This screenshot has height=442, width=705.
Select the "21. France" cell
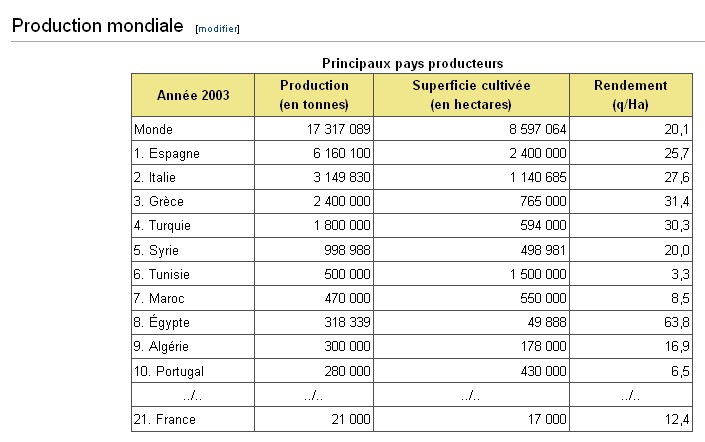(x=163, y=420)
